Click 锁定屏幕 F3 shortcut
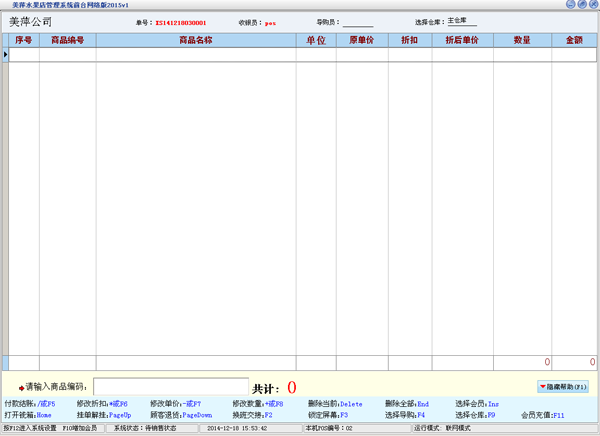The height and width of the screenshot is (436, 600). [x=329, y=414]
